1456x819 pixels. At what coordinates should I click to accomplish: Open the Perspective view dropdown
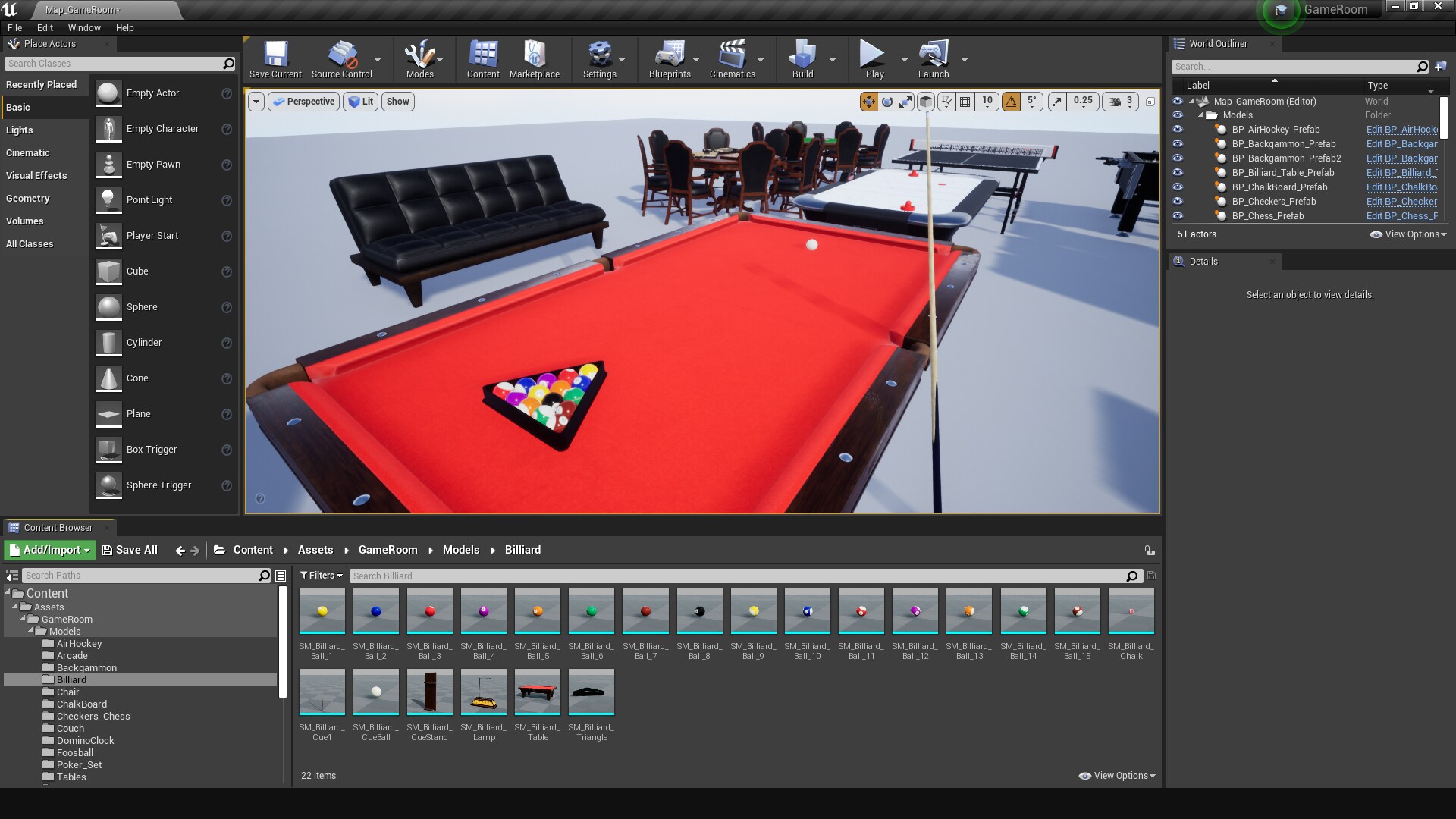(303, 101)
